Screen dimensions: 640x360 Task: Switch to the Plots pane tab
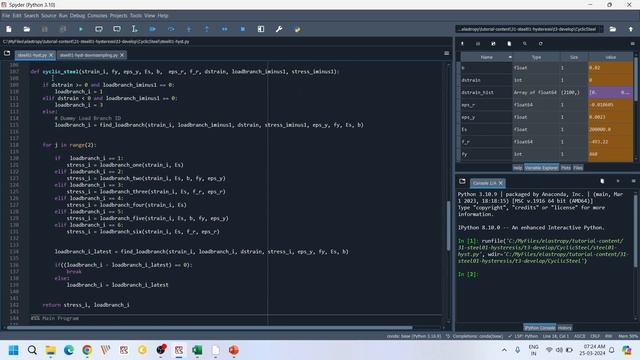tap(566, 168)
